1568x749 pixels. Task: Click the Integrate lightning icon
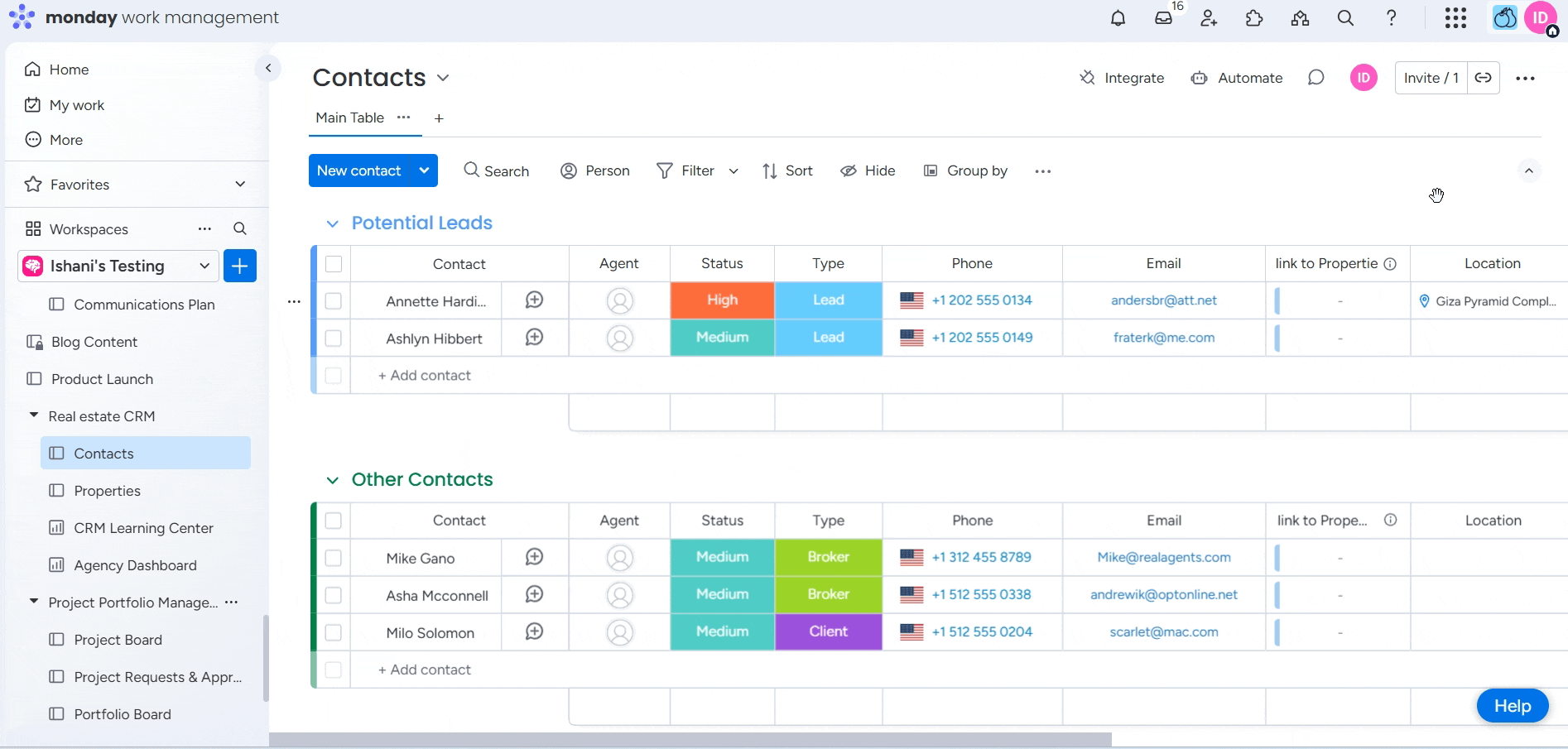coord(1087,78)
